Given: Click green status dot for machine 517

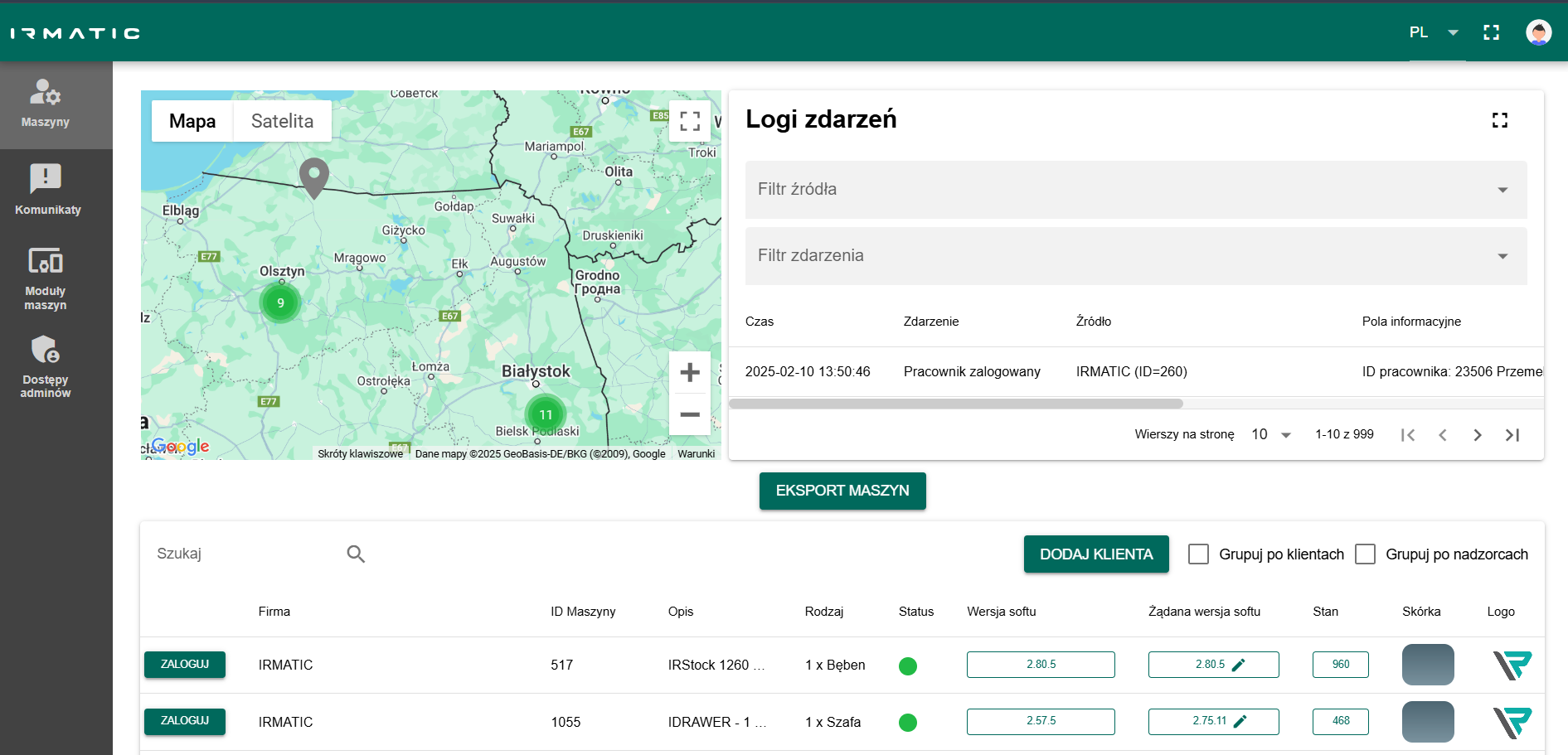Looking at the screenshot, I should click(x=908, y=665).
